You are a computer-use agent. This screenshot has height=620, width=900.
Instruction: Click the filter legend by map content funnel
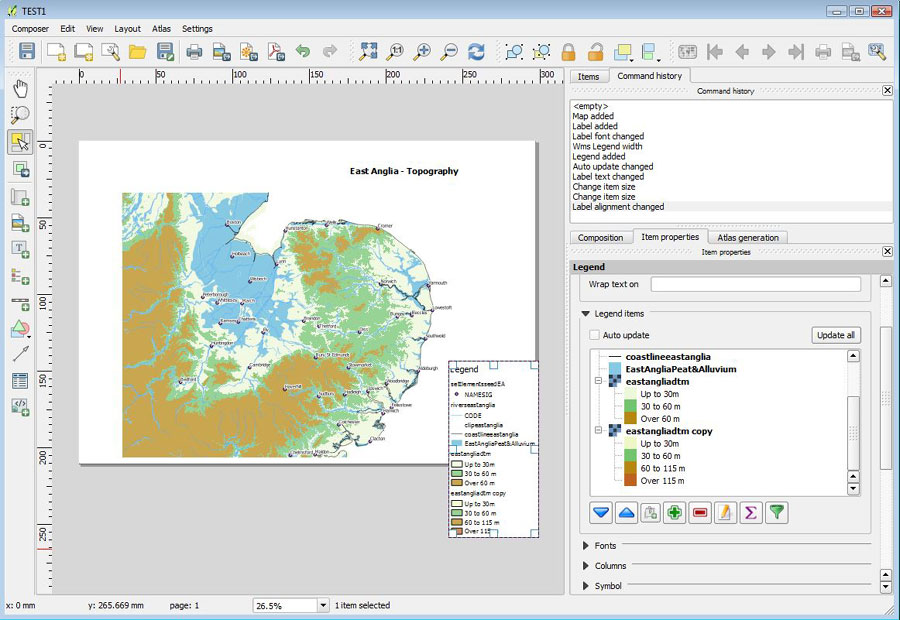click(x=776, y=513)
